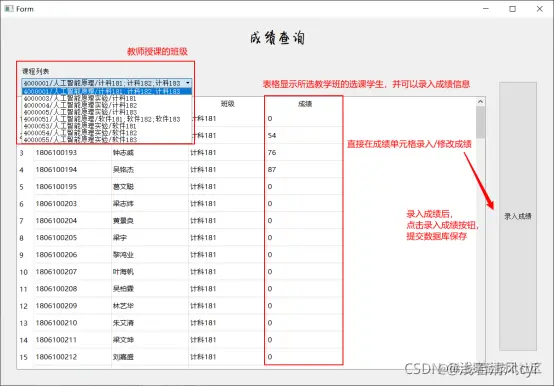The height and width of the screenshot is (387, 554).
Task: Click student ID cell 1806100203
Action: 72,204
